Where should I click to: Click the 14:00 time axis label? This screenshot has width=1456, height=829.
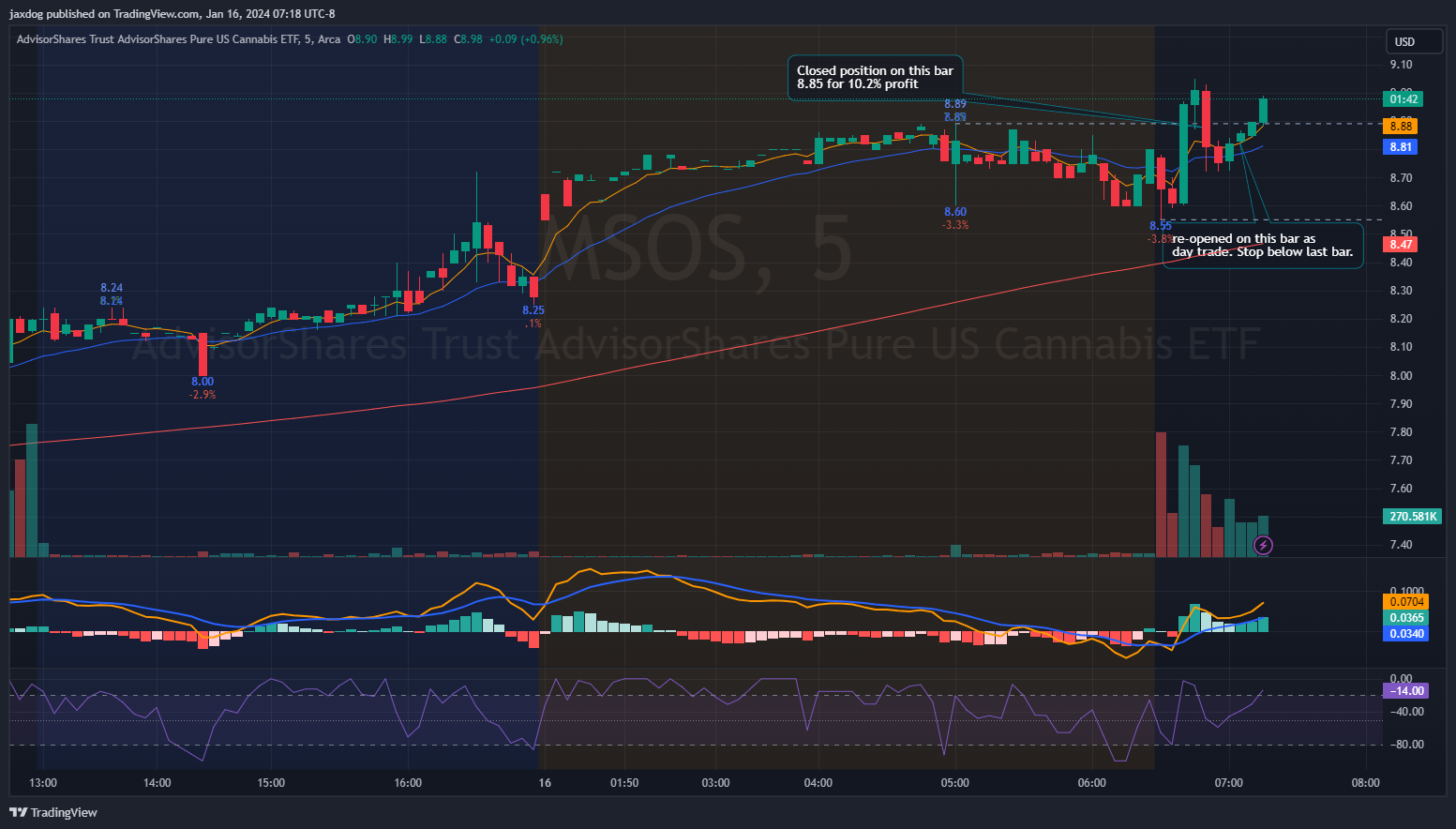click(x=157, y=783)
